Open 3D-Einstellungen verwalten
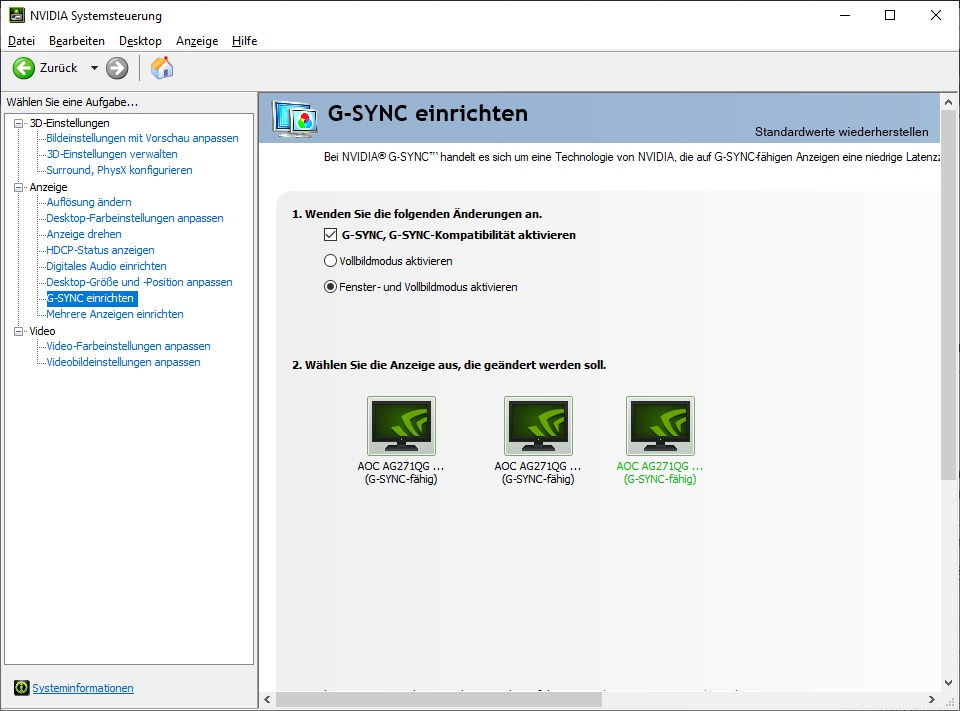This screenshot has height=711, width=960. (x=112, y=154)
